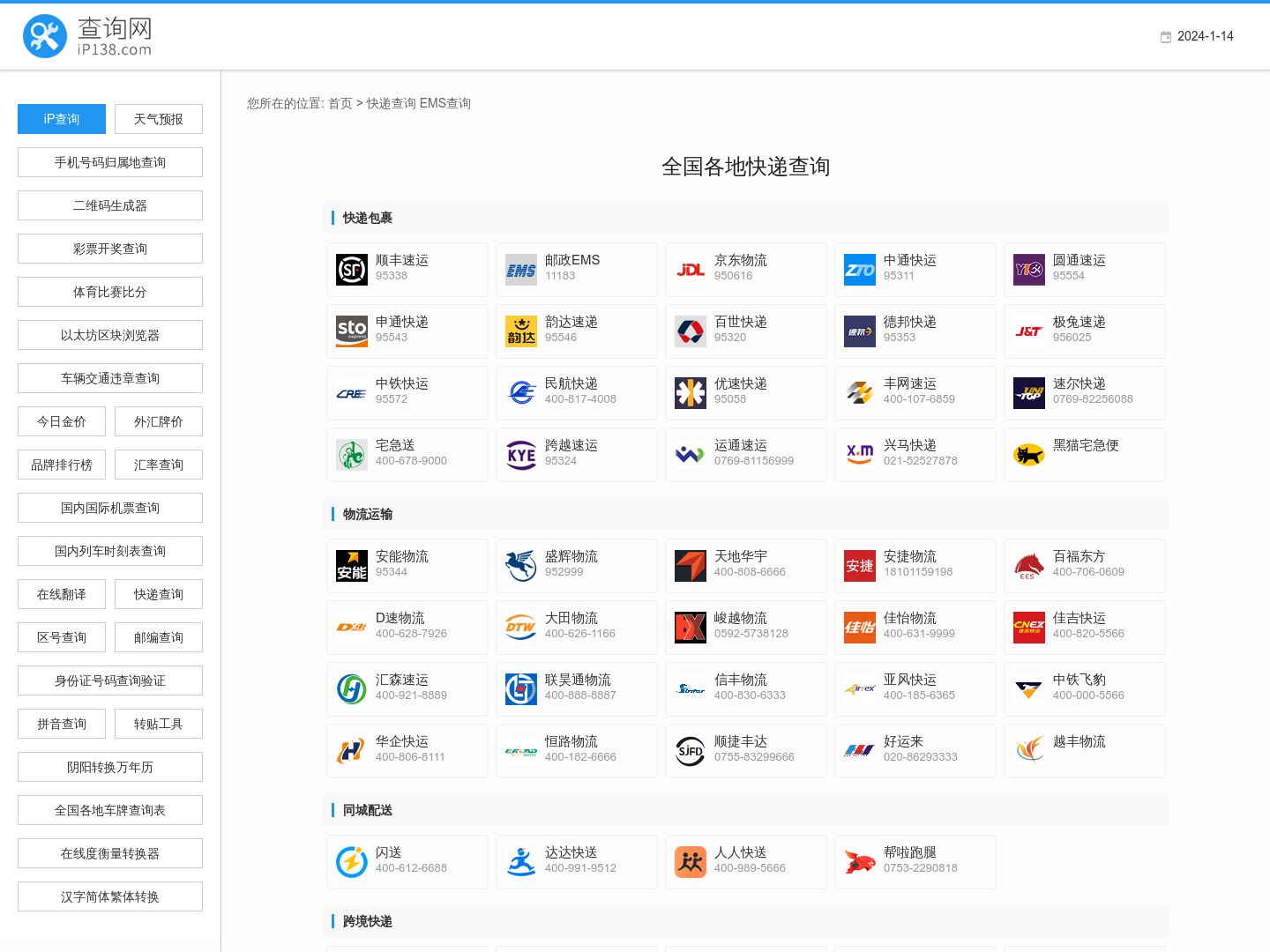Click the 百世快递 logo icon
The height and width of the screenshot is (952, 1270).
point(691,331)
